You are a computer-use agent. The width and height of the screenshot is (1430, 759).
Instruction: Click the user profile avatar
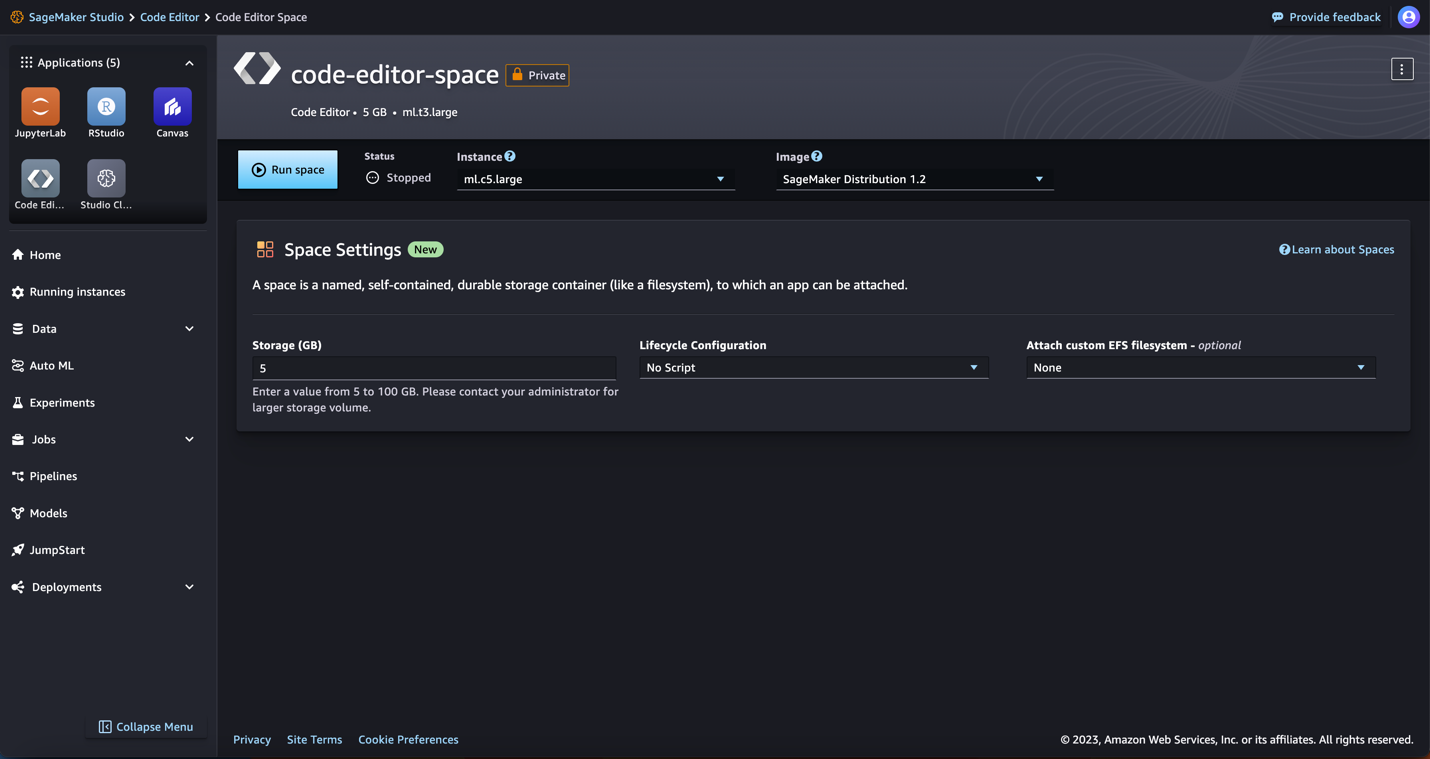tap(1408, 17)
